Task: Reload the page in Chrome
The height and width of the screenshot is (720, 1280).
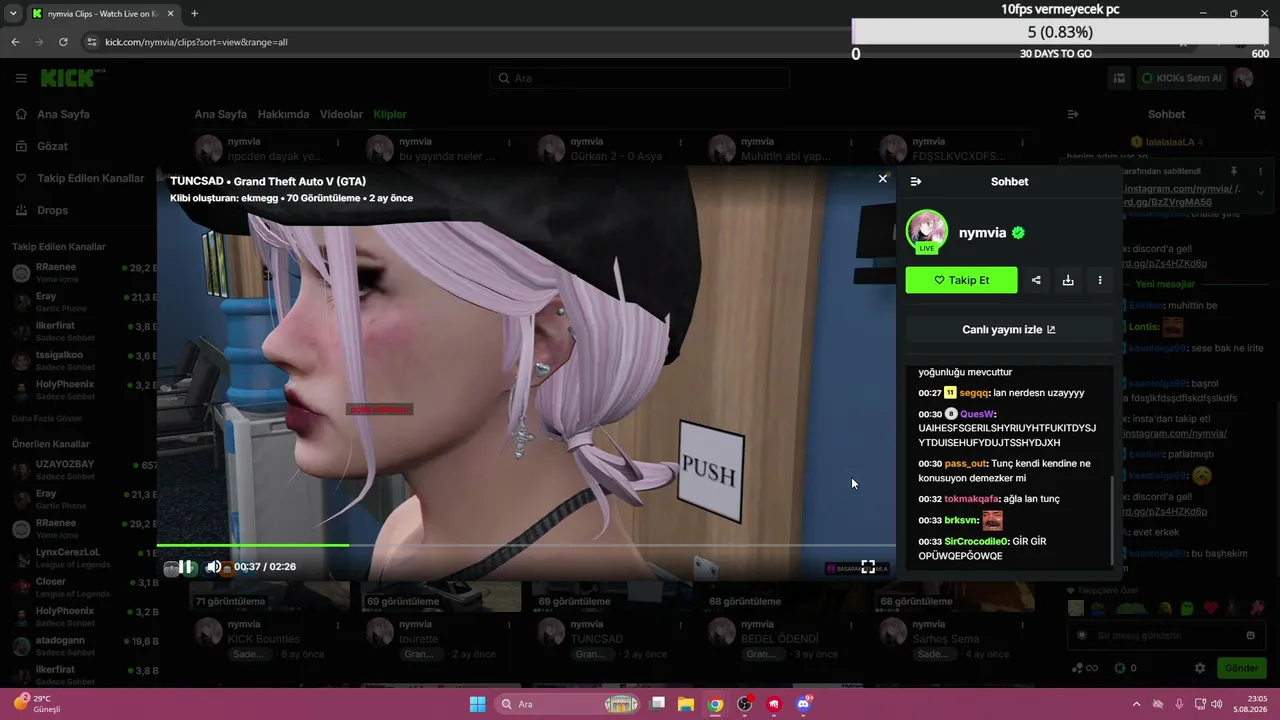Action: point(63,42)
